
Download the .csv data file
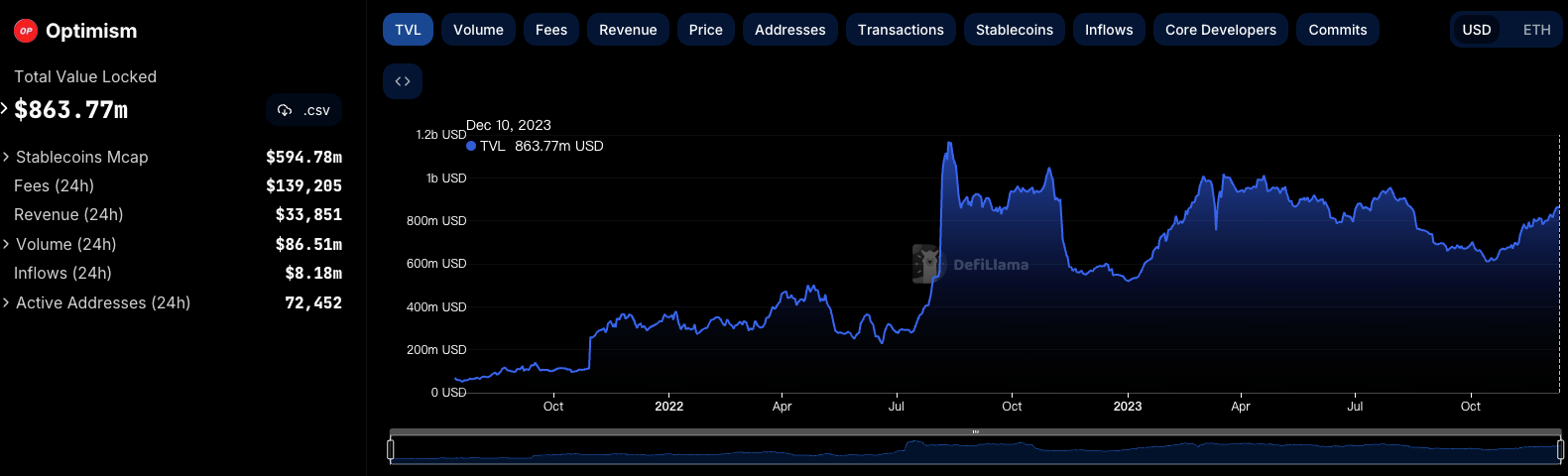[x=303, y=110]
